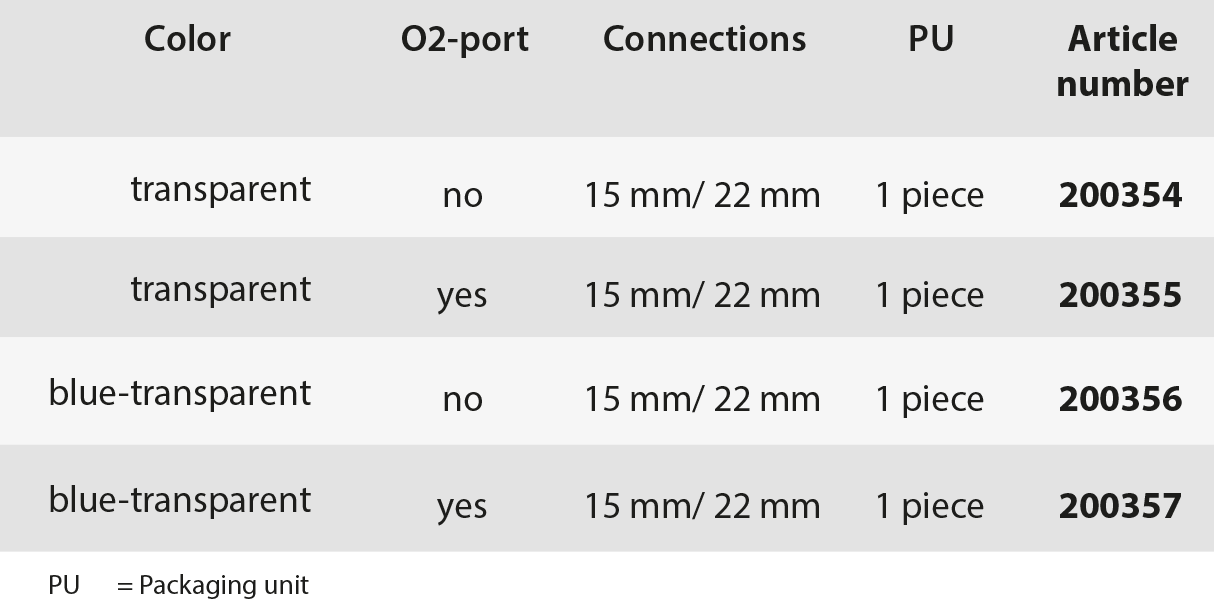Click connections 15 mm/ 22 mm in 200354 row
This screenshot has width=1214, height=606.
702,195
